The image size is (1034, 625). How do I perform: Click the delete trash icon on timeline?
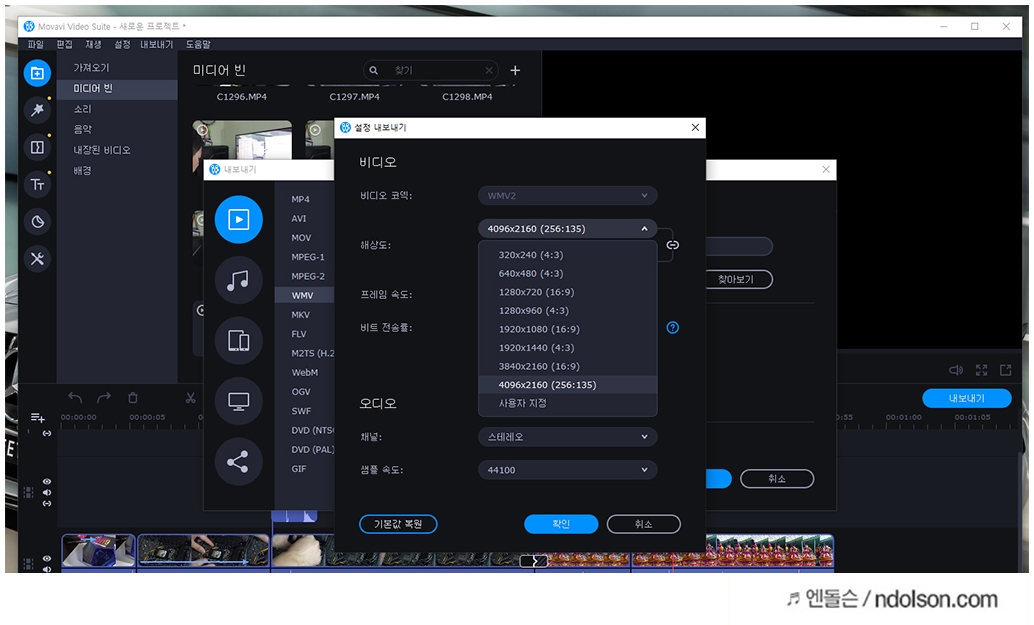133,398
